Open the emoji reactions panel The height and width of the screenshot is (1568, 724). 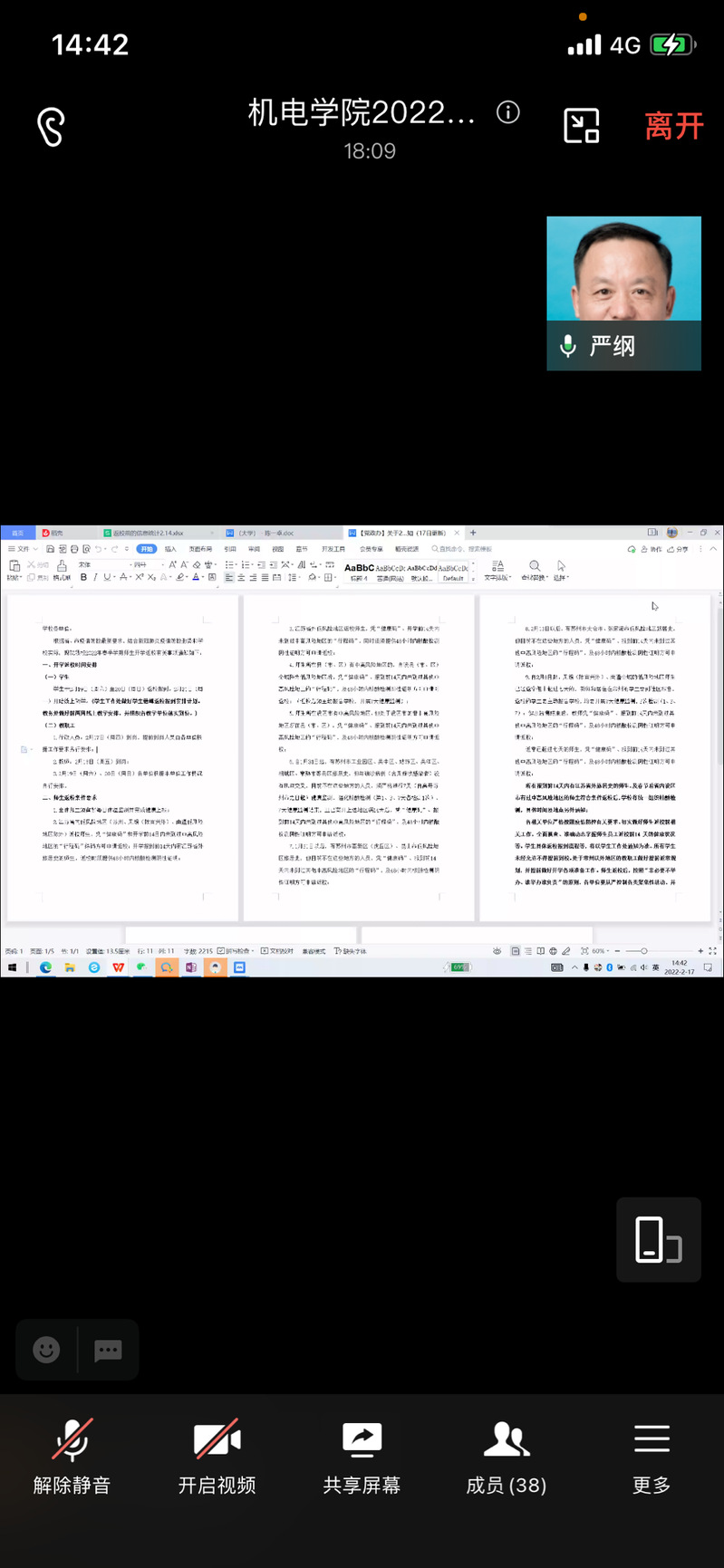[46, 1350]
